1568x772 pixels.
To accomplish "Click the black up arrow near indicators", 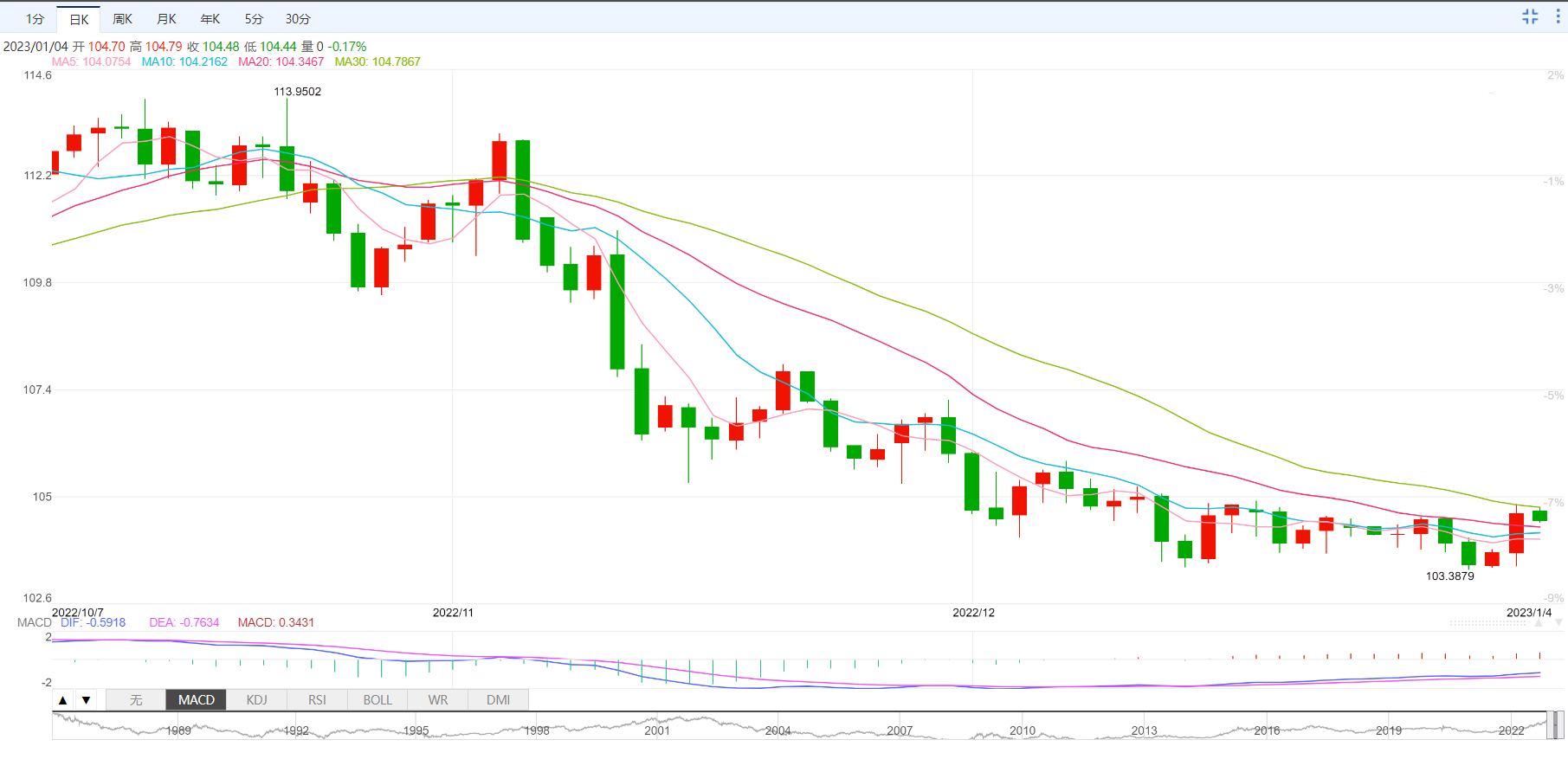I will tap(63, 700).
